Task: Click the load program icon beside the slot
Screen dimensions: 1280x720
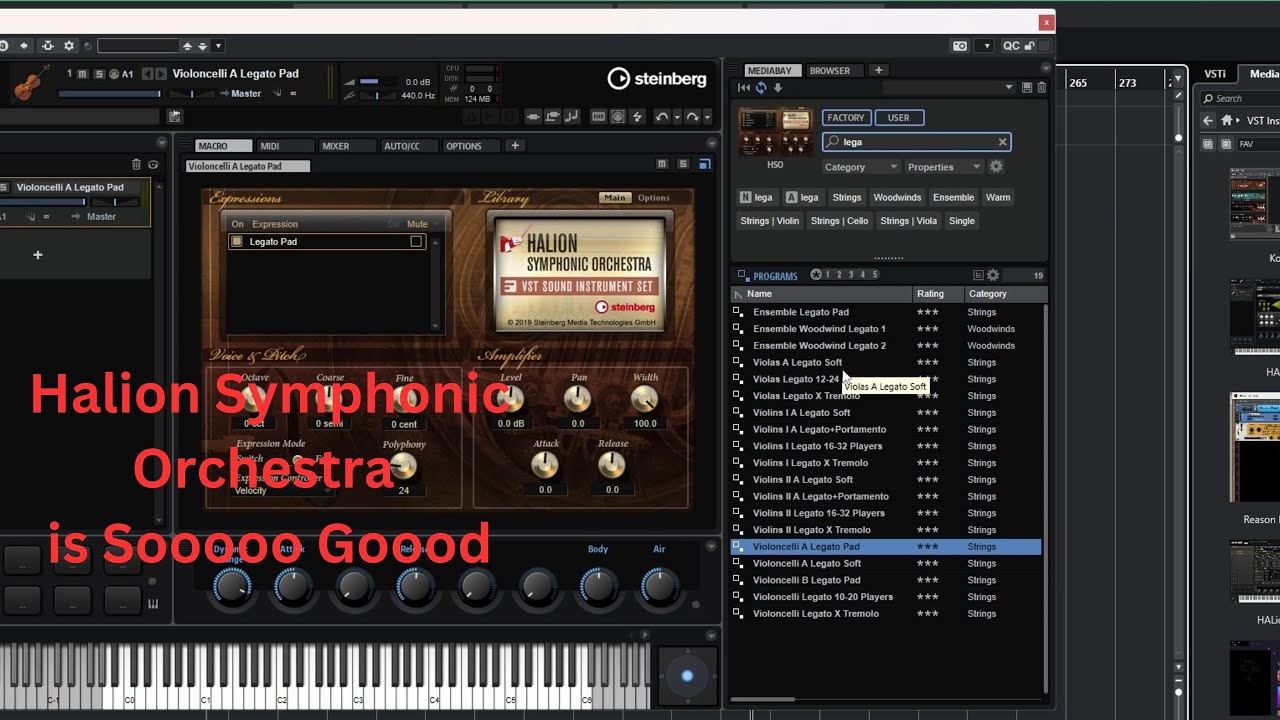Action: [175, 117]
